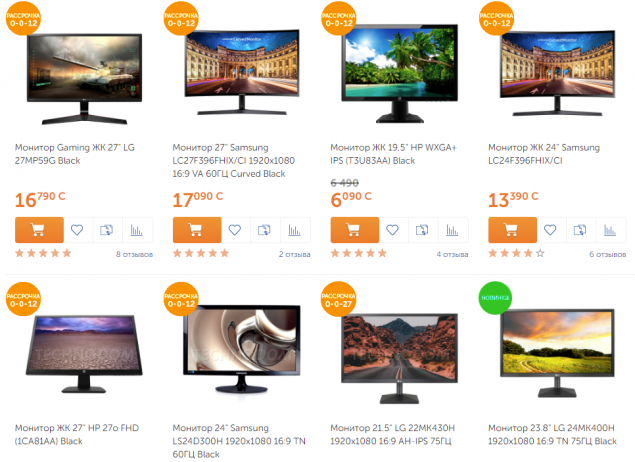The width and height of the screenshot is (635, 462).
Task: Favorite the LG 27MP59G monitor with heart
Action: pyautogui.click(x=77, y=230)
